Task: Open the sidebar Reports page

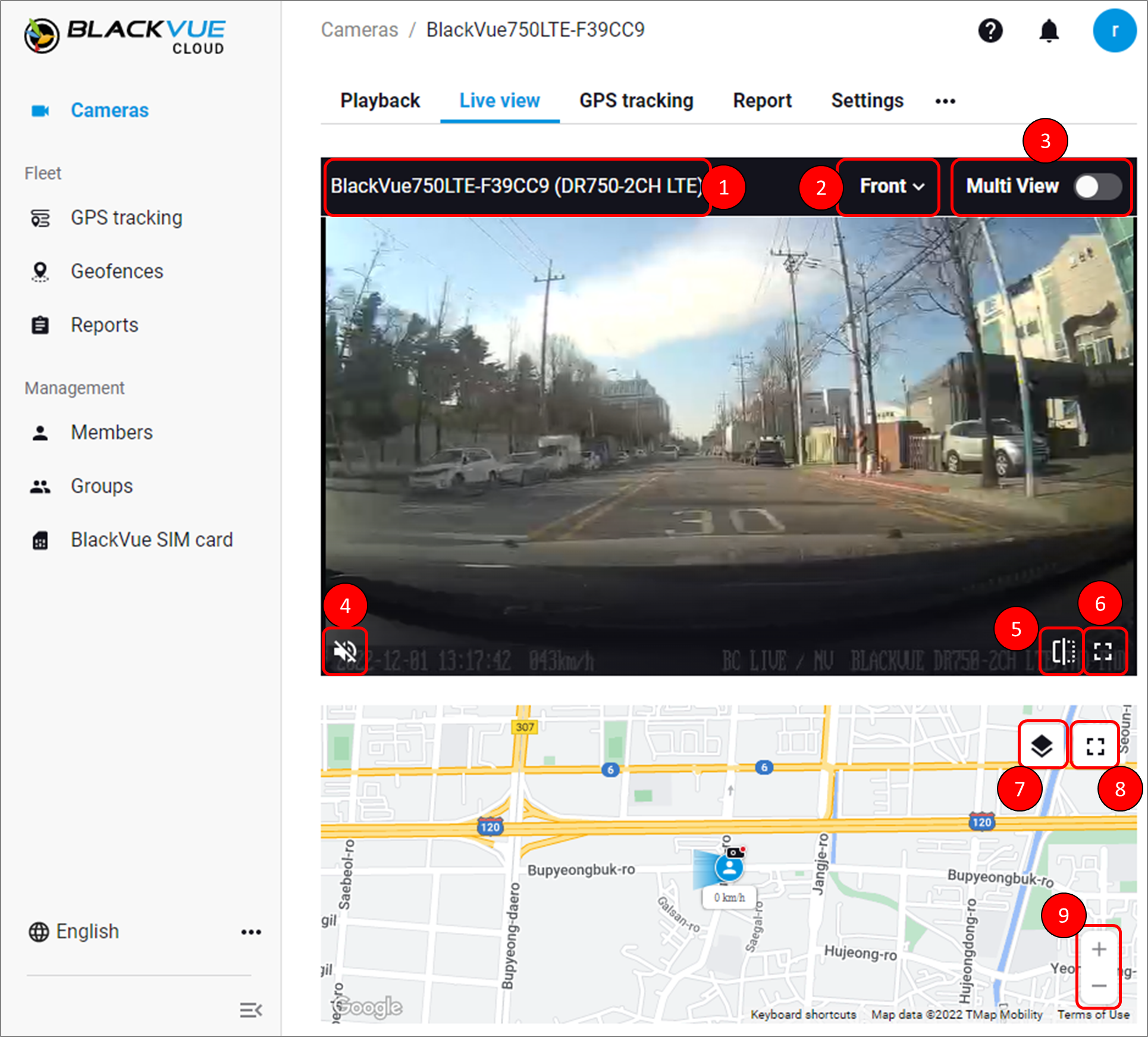Action: [104, 325]
